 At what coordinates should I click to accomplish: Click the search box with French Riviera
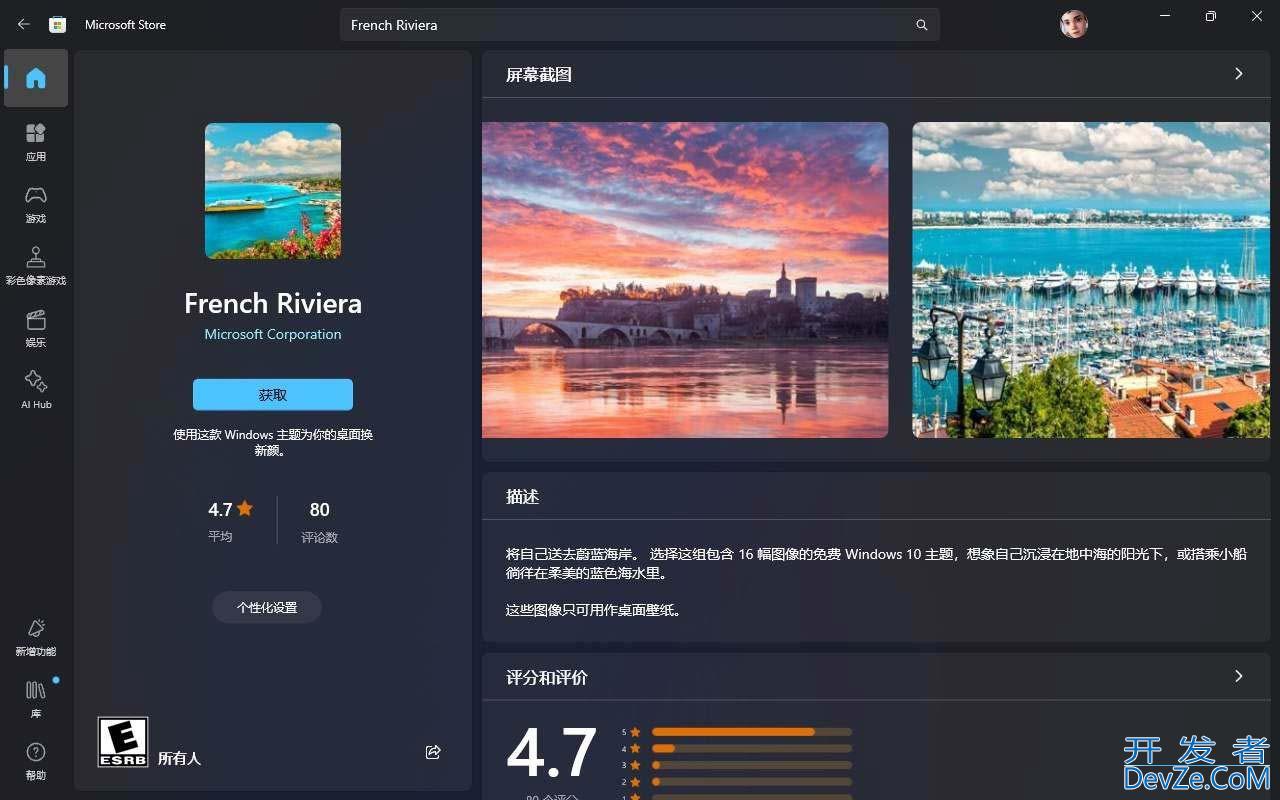[x=640, y=25]
